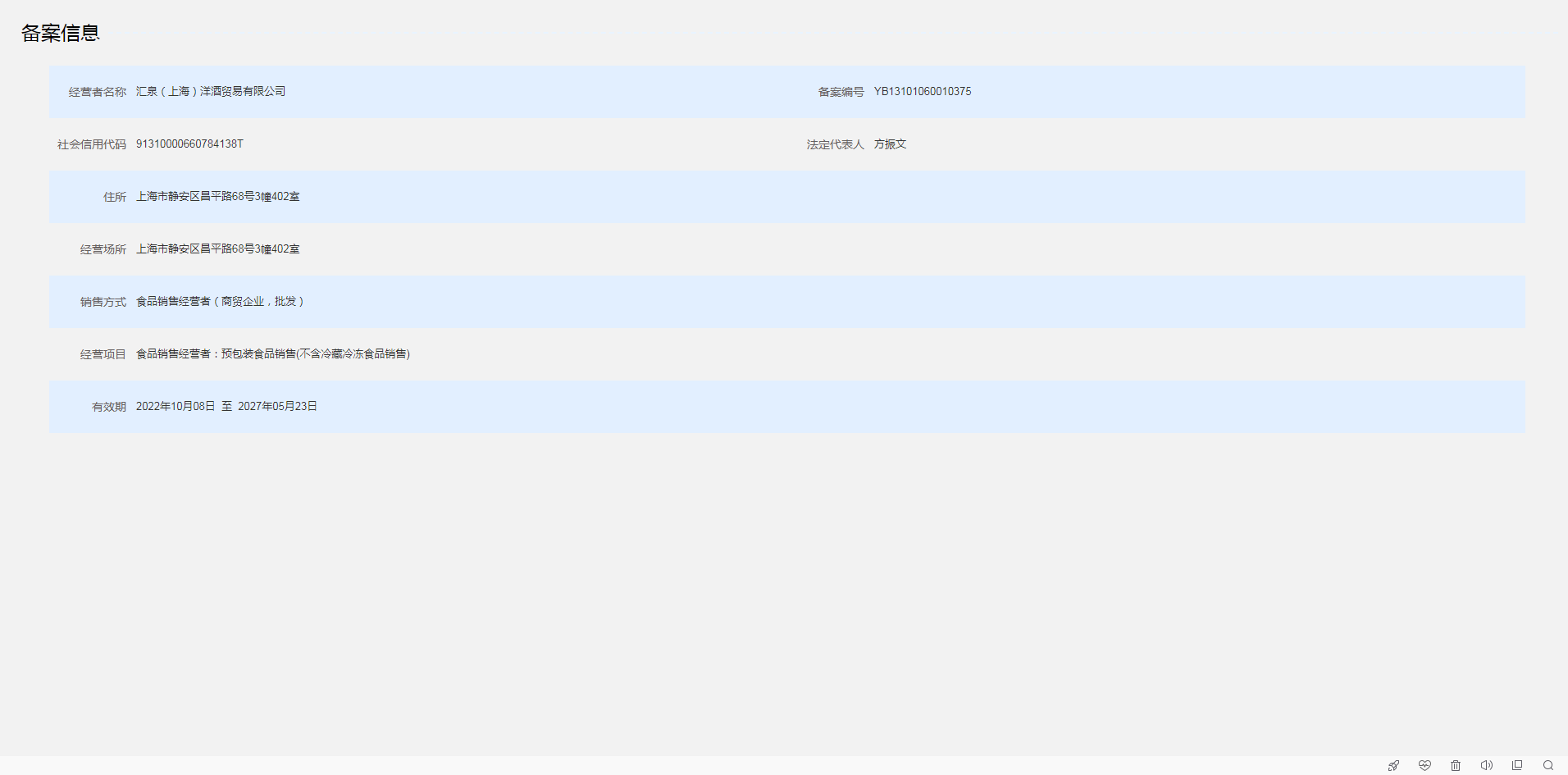Click the 销售方式 value text
The image size is (1568, 775).
(x=220, y=302)
